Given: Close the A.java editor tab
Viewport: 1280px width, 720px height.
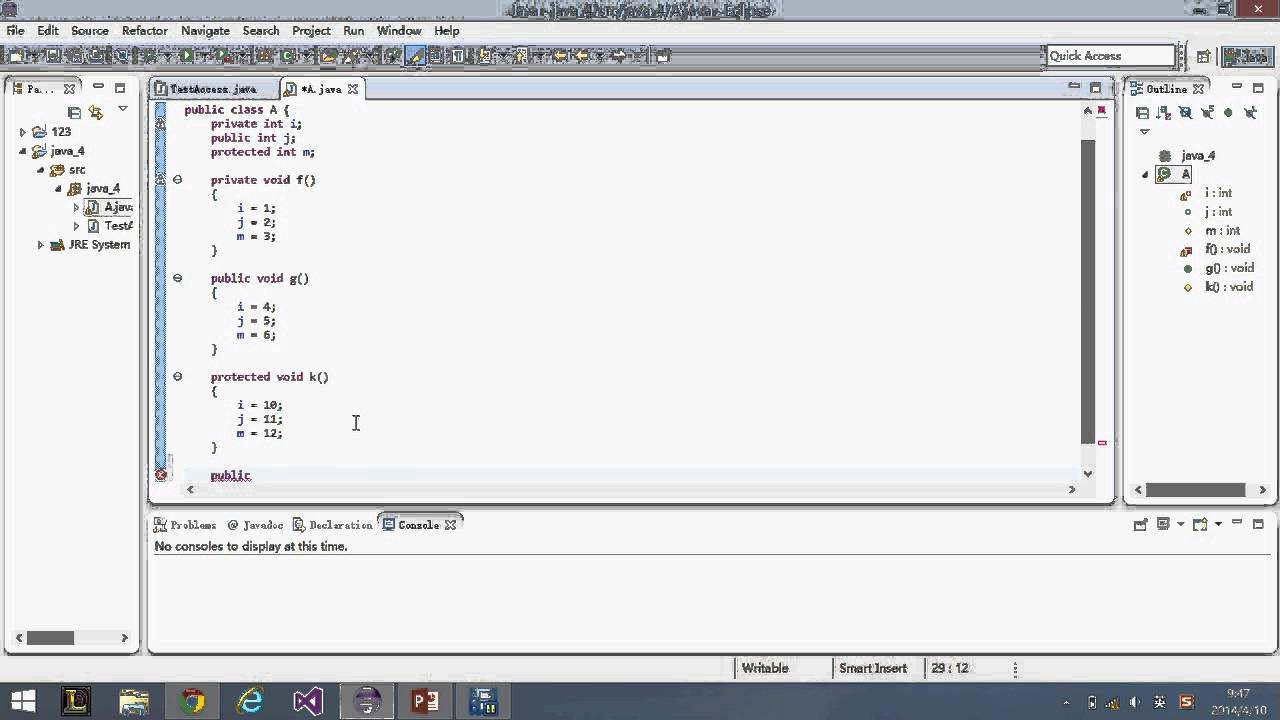Looking at the screenshot, I should 353,89.
